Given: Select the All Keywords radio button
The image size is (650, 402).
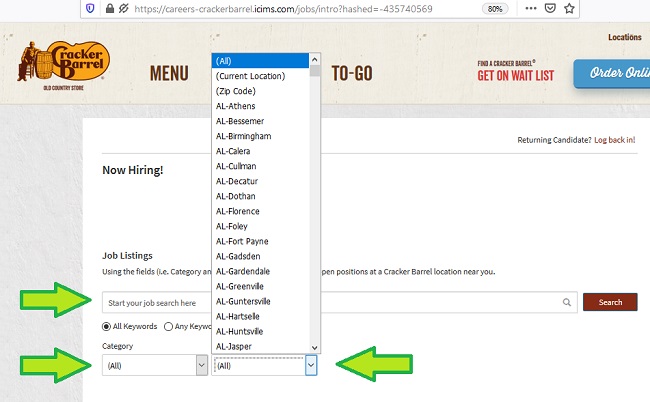Looking at the screenshot, I should point(106,327).
